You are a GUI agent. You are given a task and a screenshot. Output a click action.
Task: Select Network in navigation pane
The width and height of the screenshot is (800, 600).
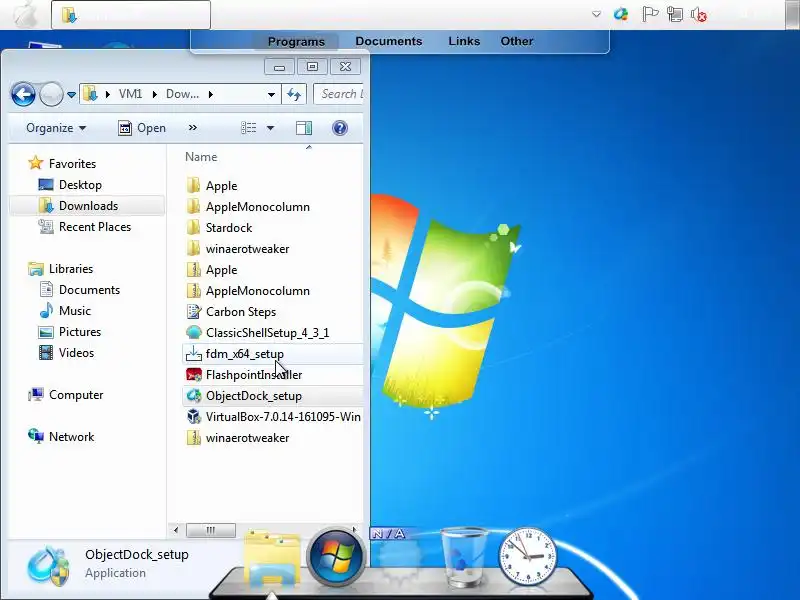pos(71,437)
